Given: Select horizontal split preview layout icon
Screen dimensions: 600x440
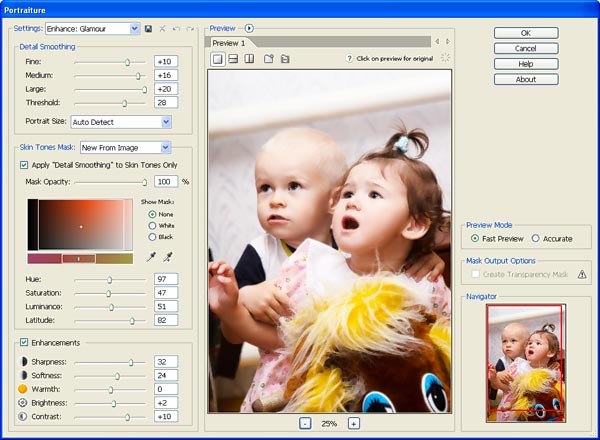Looking at the screenshot, I should (233, 59).
